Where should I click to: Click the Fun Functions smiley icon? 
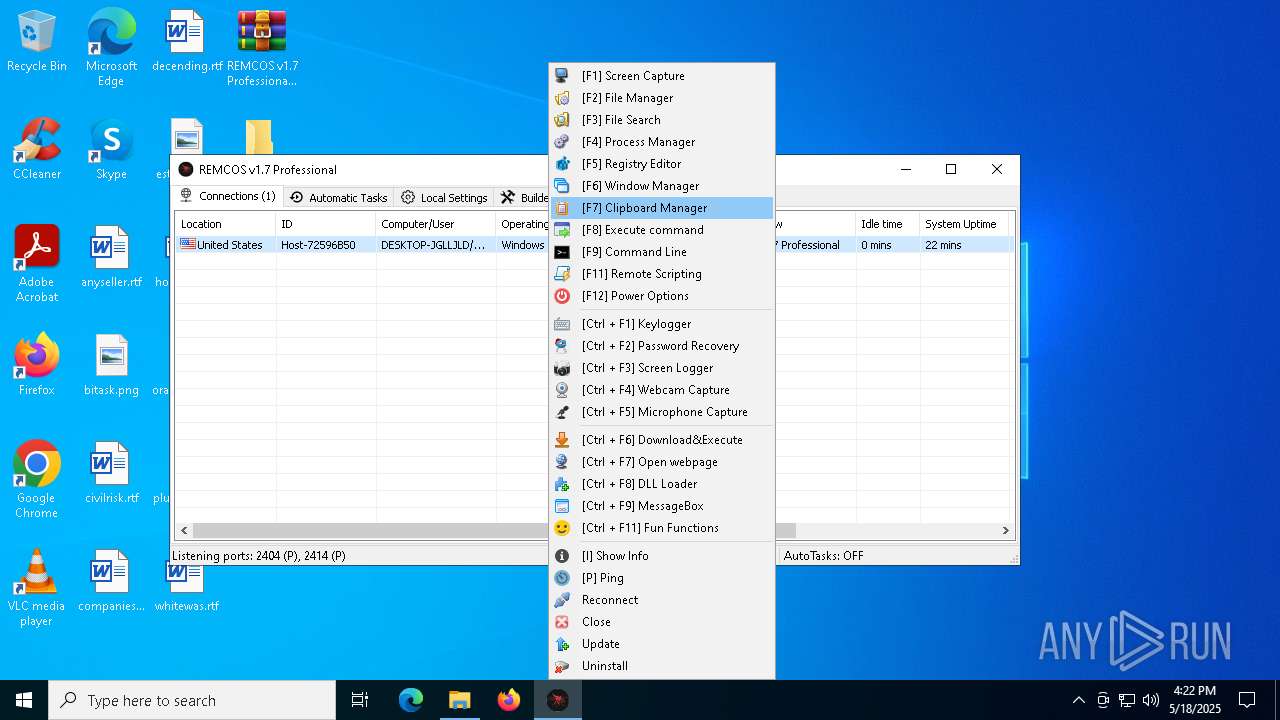(x=562, y=528)
